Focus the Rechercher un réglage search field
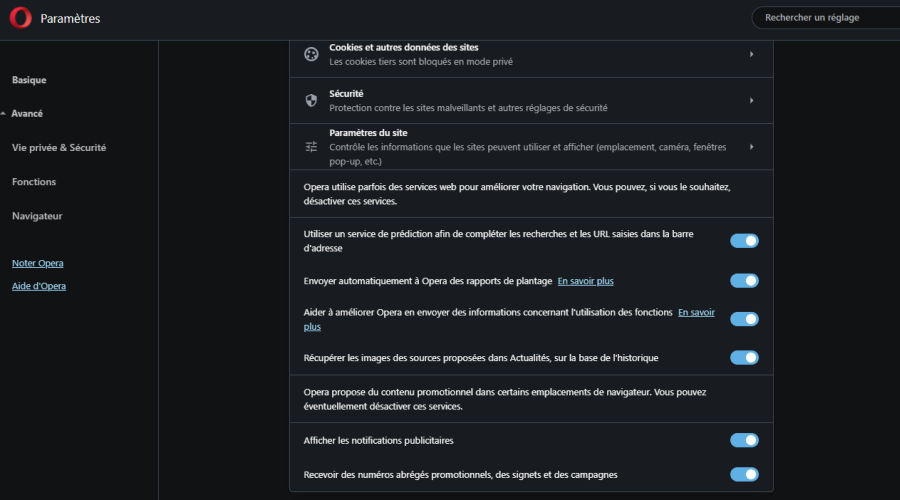This screenshot has height=500, width=900. (x=827, y=18)
